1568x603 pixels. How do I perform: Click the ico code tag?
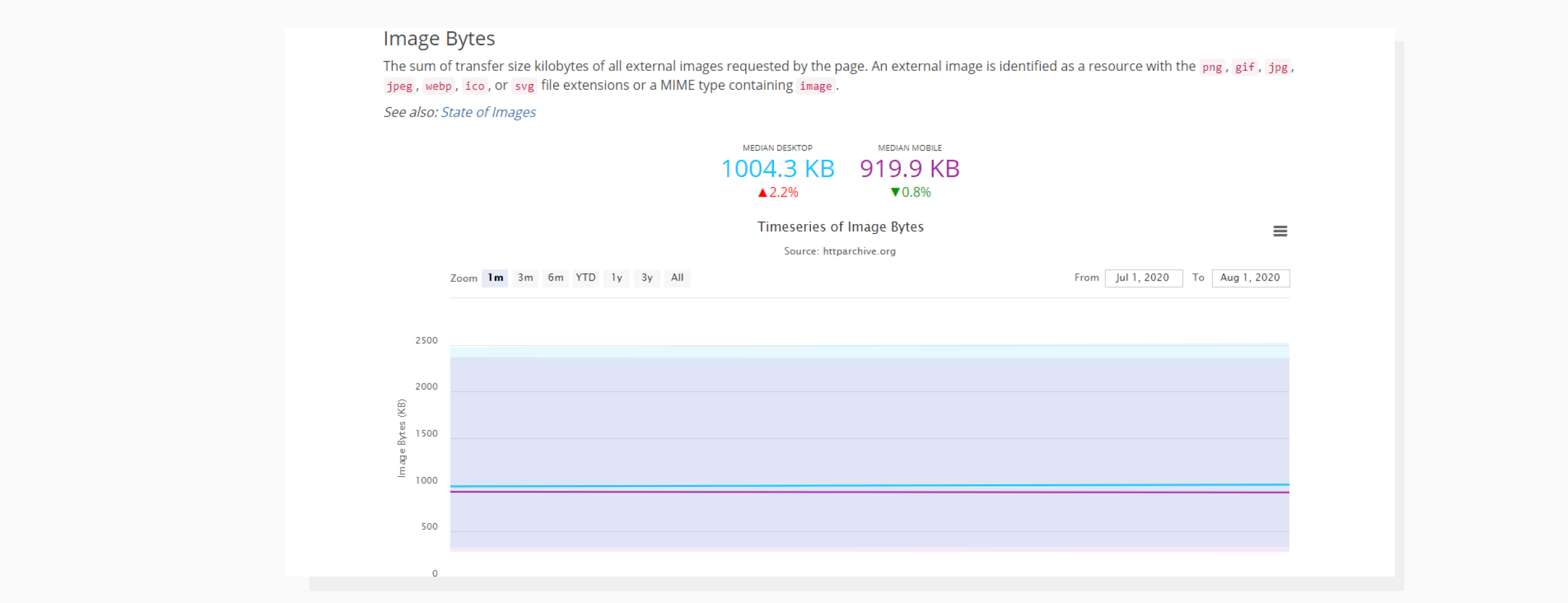(x=475, y=86)
